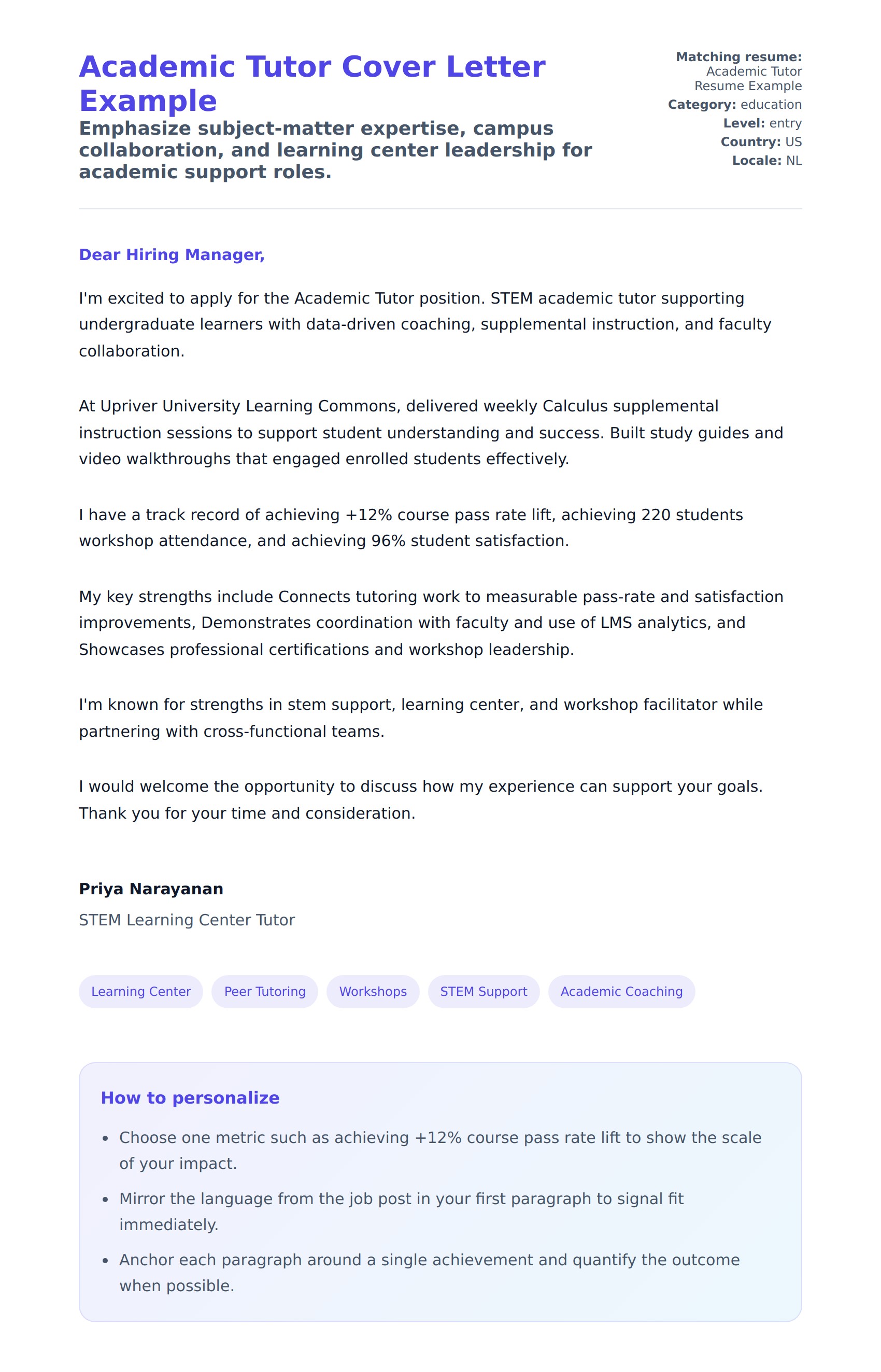Choose the Academic Coaching tag

(x=621, y=991)
